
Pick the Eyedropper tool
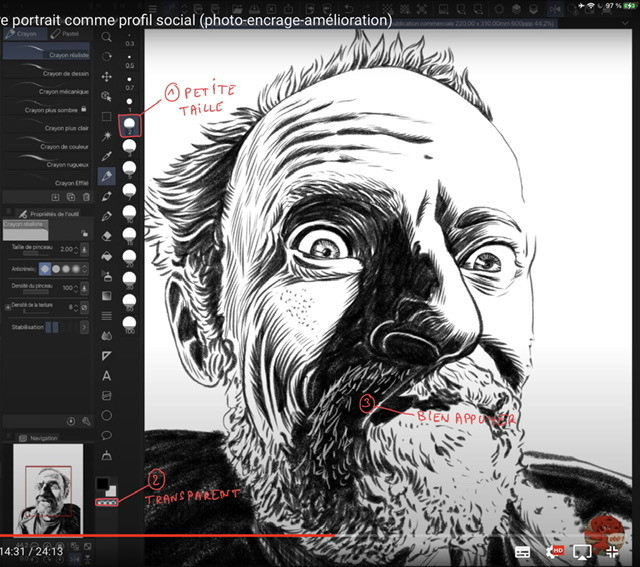click(x=106, y=156)
